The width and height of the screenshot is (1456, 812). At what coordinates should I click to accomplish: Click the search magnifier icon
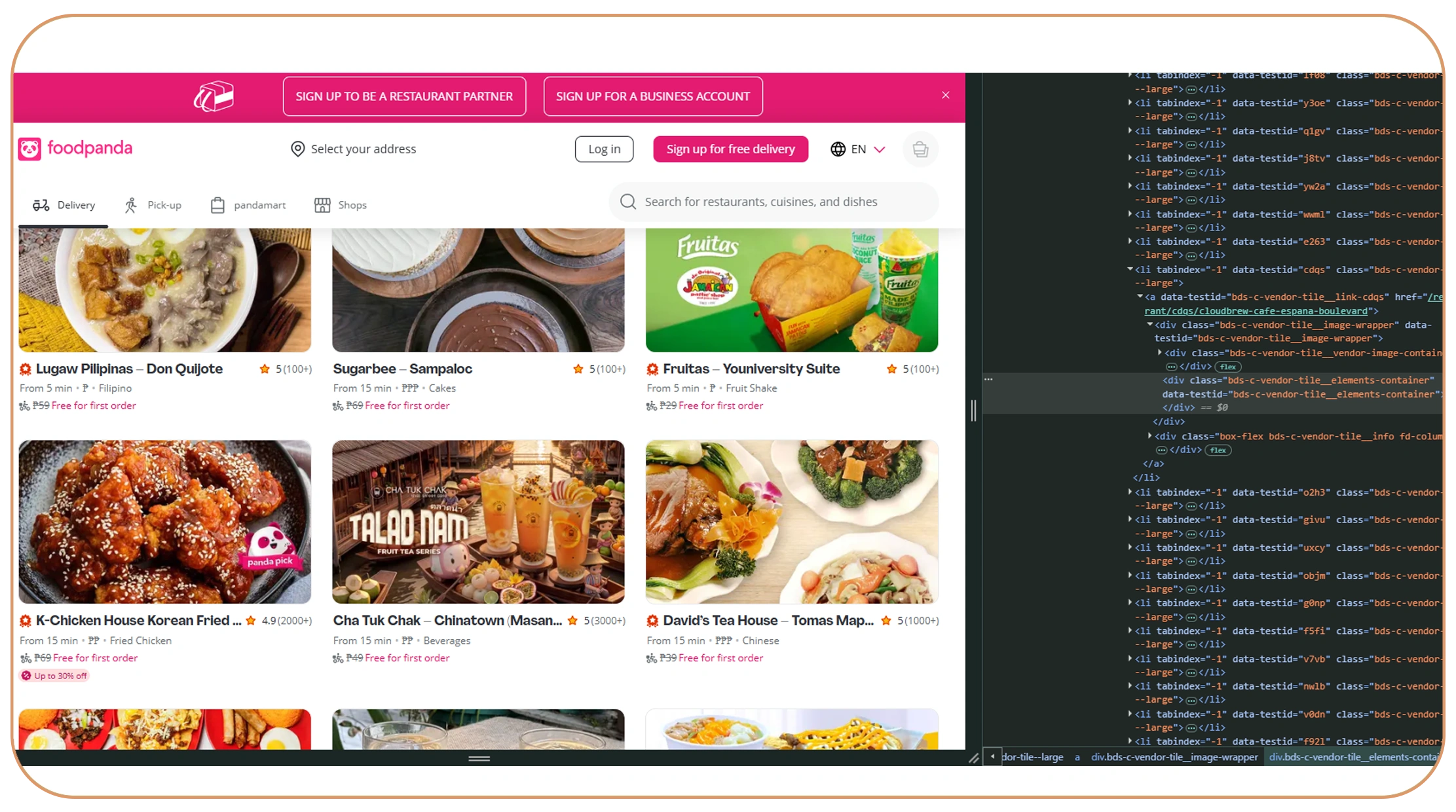click(627, 202)
